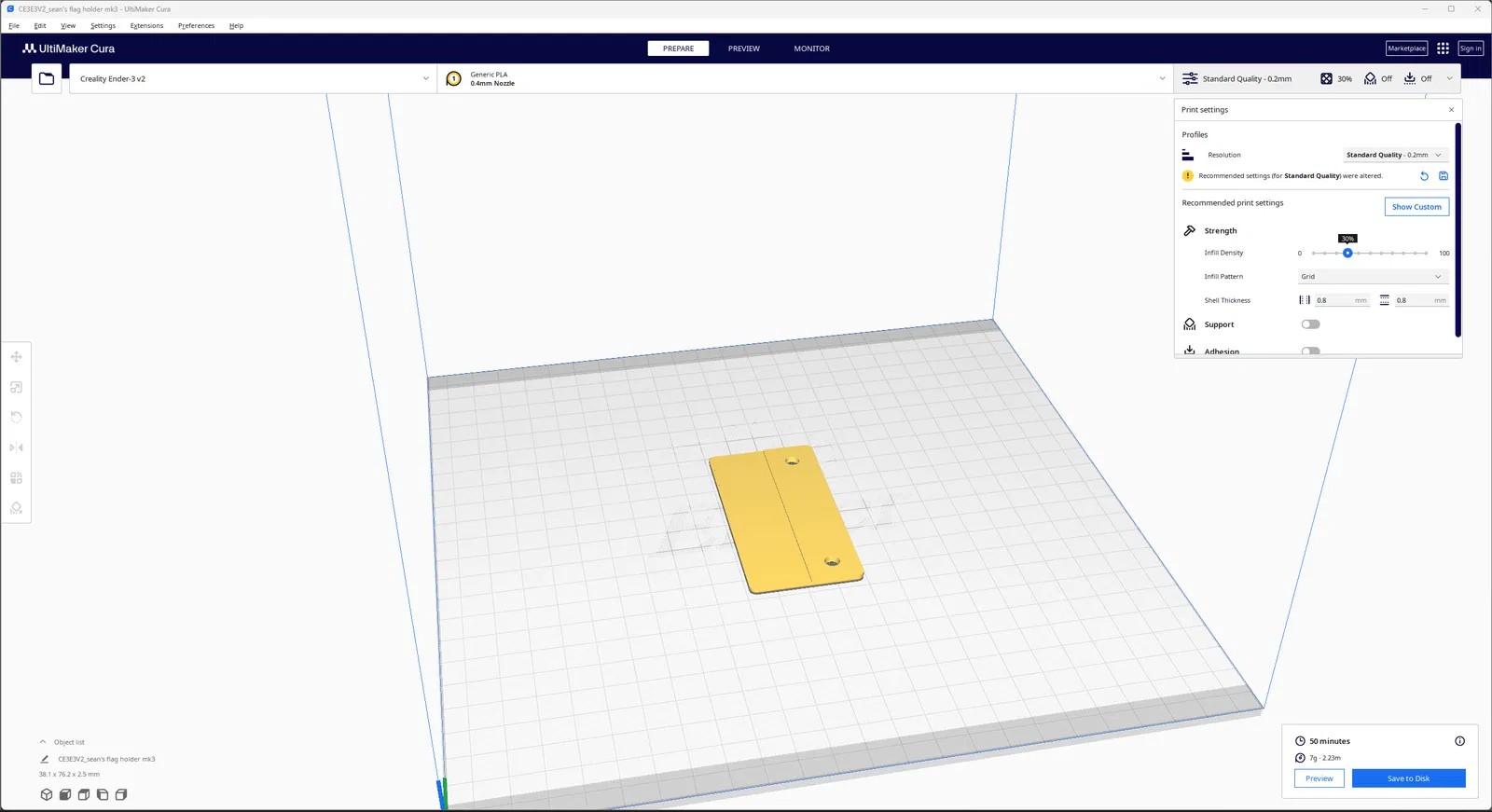Click the job name CE3E3V2_sean's flag holder mk3
1492x812 pixels.
[106, 759]
